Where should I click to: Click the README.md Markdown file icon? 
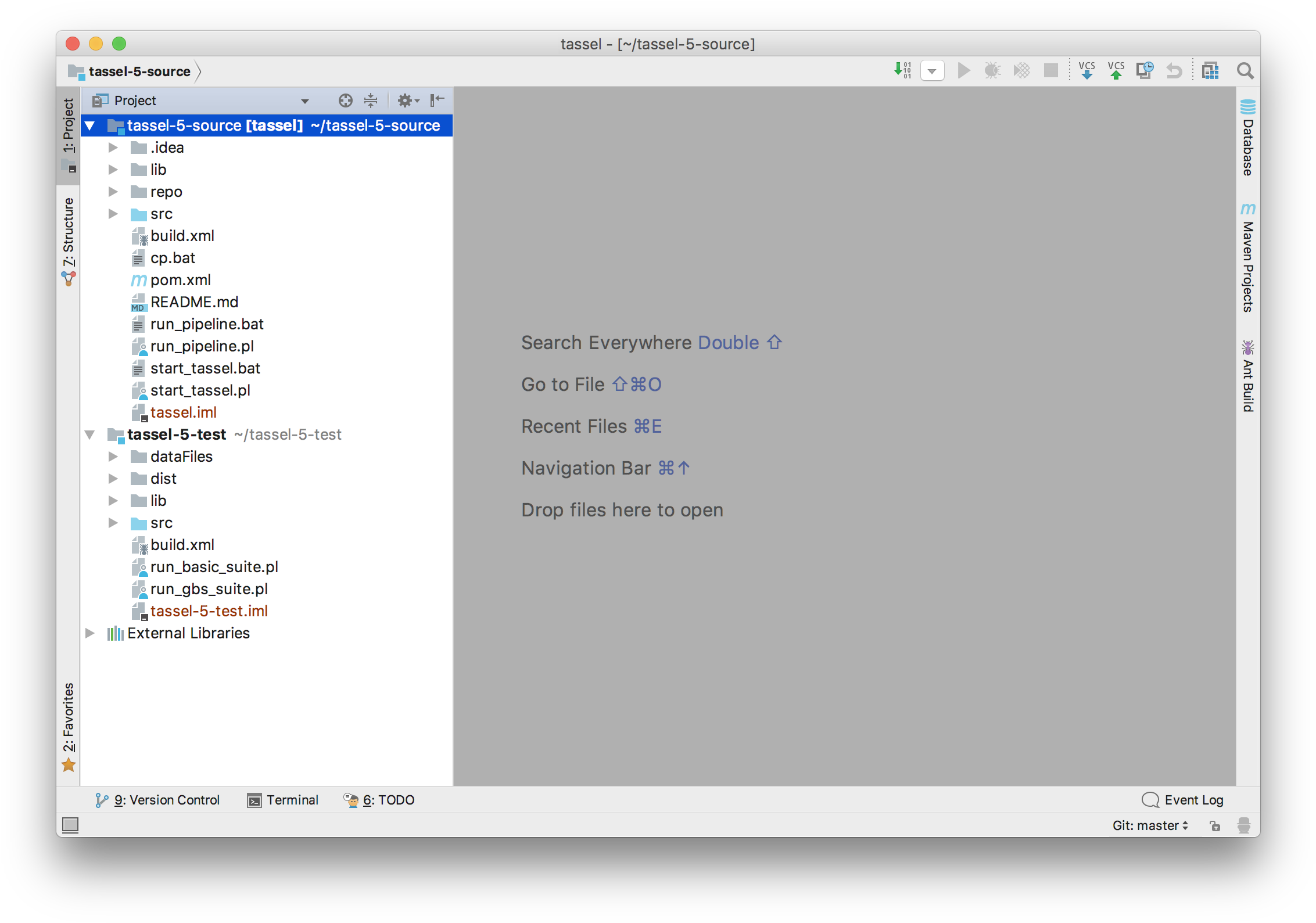(x=138, y=303)
